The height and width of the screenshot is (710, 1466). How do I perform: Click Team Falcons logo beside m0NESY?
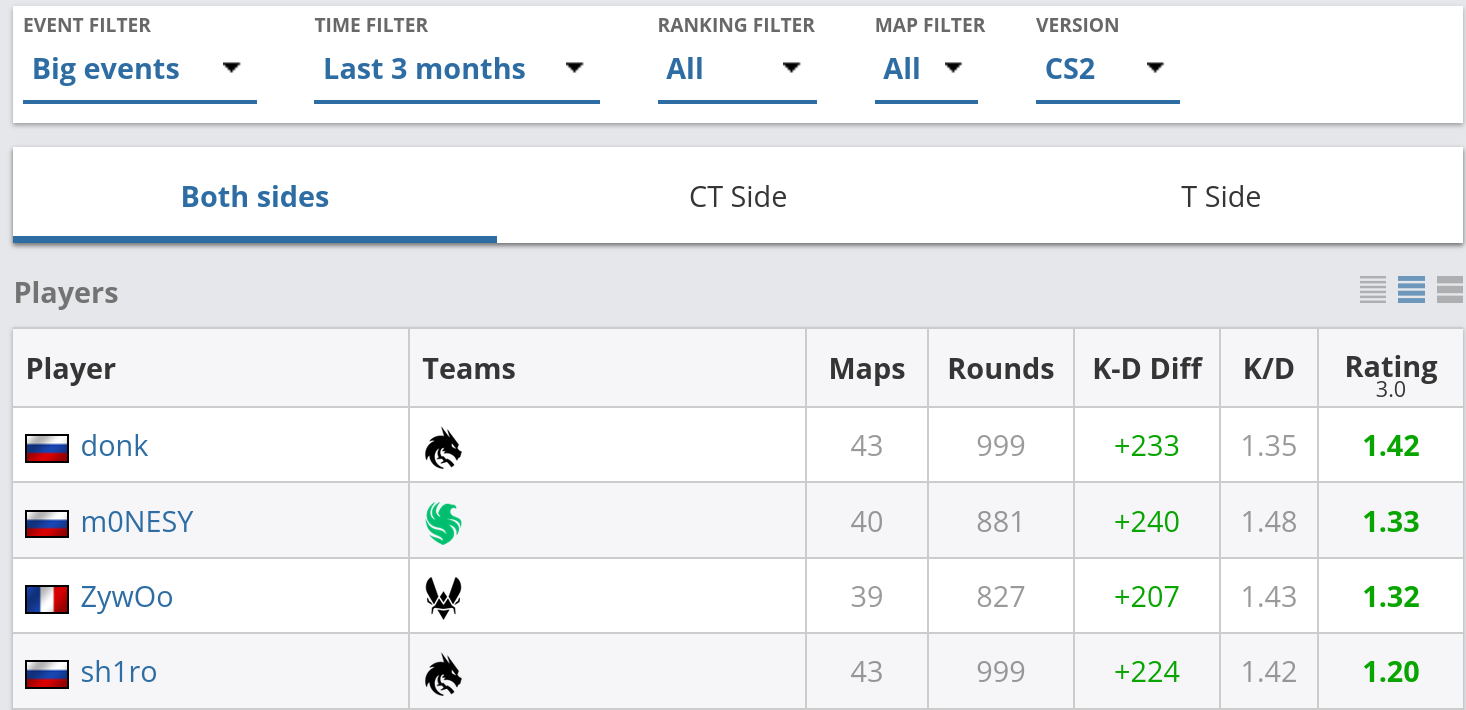pos(443,523)
